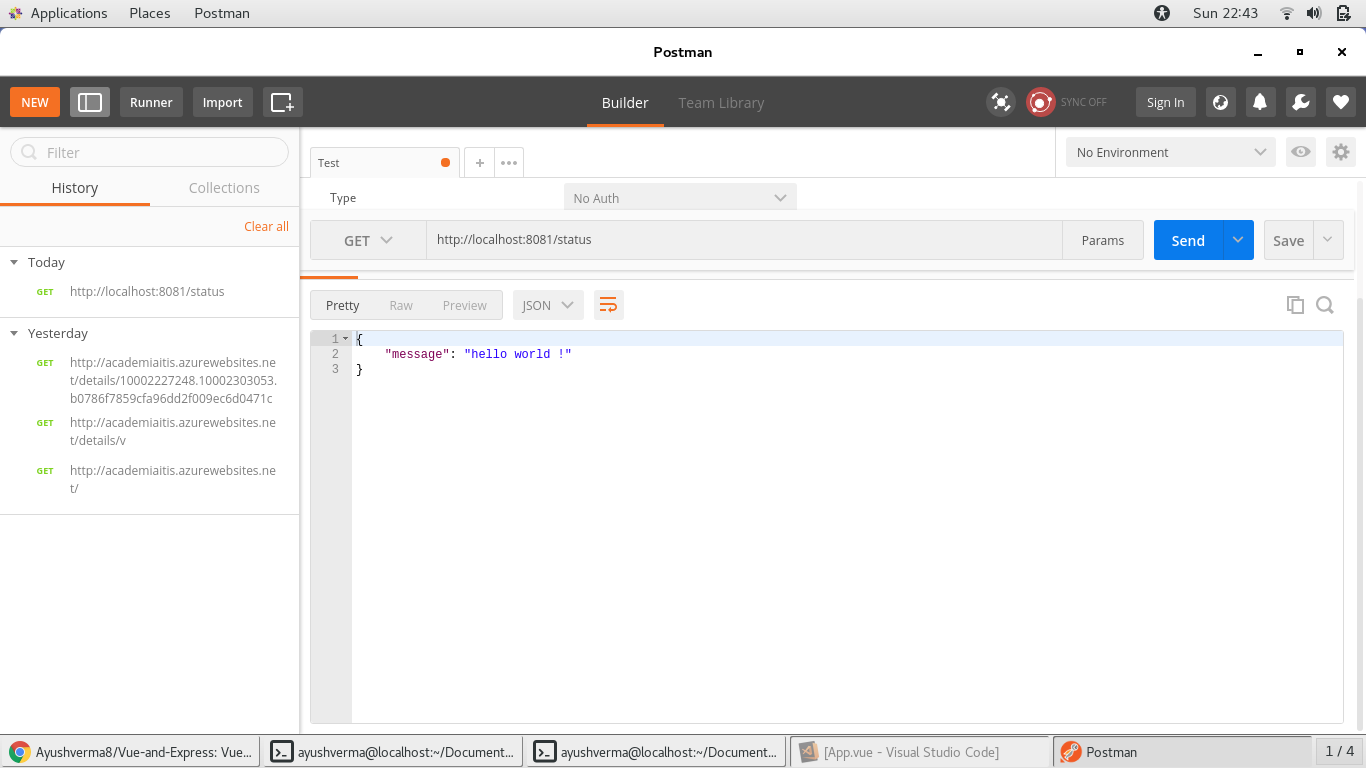Screen dimensions: 1366x768
Task: Add a new request tab
Action: pyautogui.click(x=480, y=163)
